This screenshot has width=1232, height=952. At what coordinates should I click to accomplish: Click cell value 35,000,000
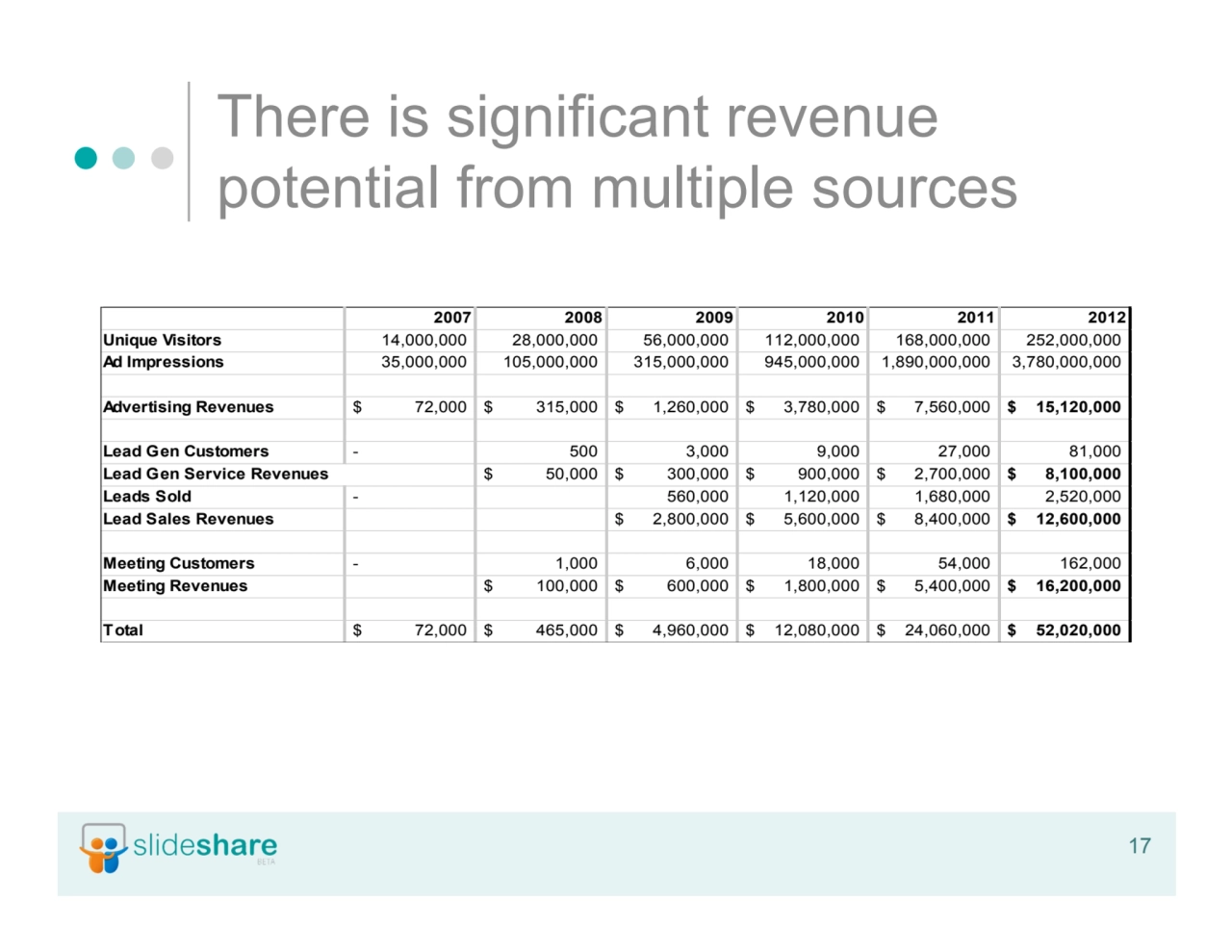423,362
